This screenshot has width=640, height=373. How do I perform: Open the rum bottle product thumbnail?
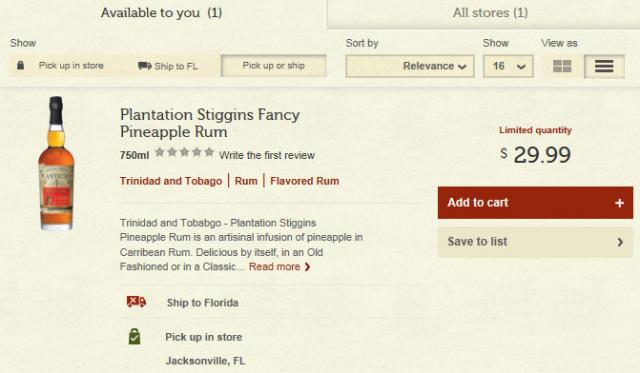coord(56,163)
